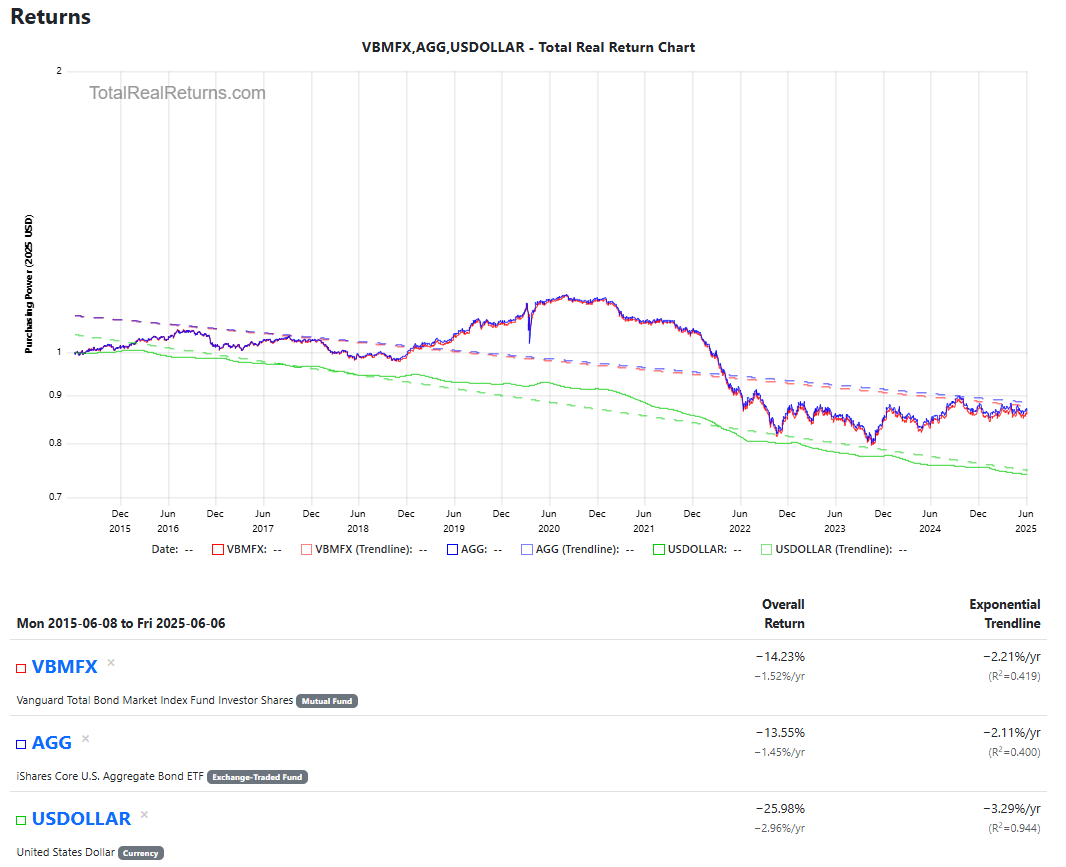Click the Currency badge
1066x867 pixels.
pyautogui.click(x=141, y=853)
